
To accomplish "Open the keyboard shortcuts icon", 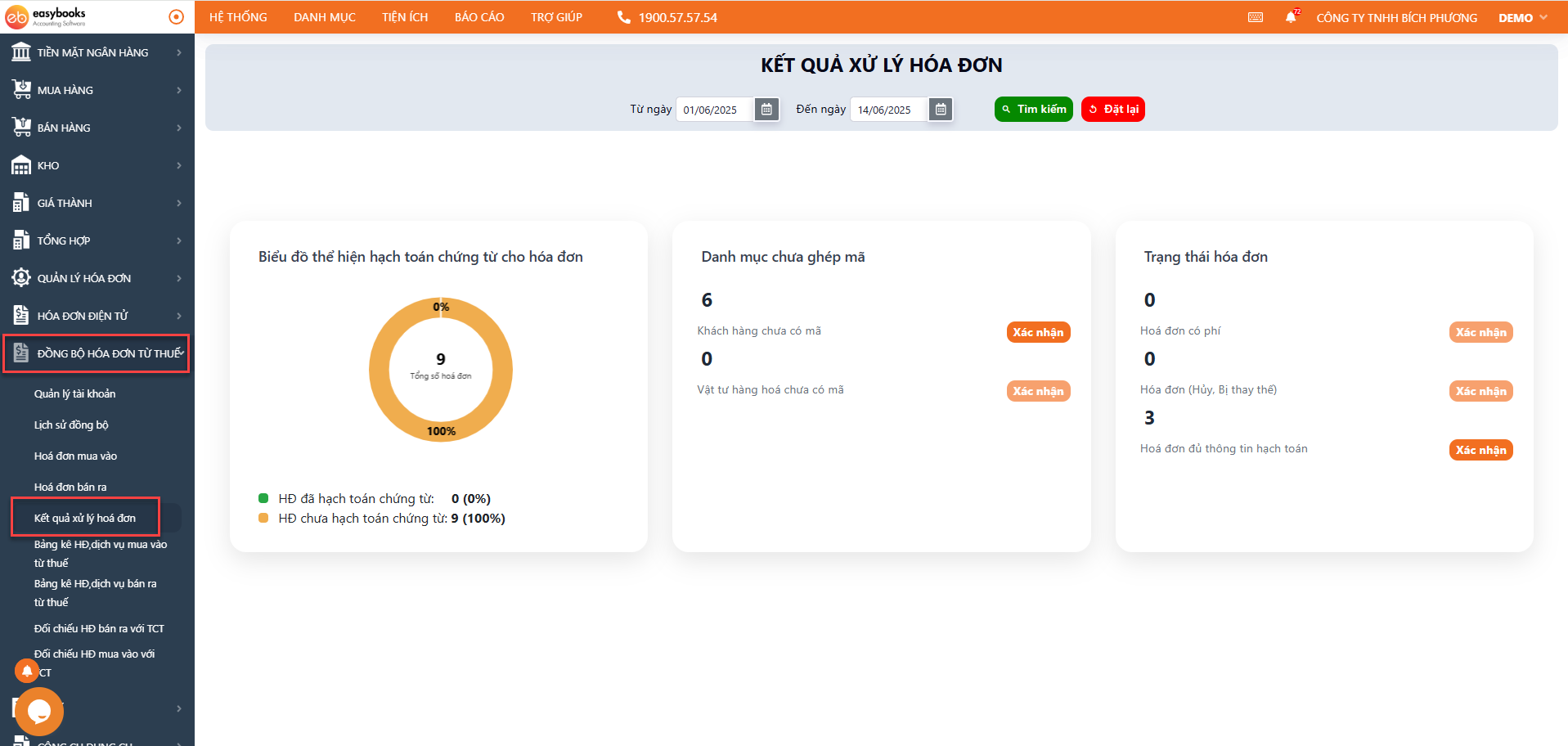I will pos(1256,17).
